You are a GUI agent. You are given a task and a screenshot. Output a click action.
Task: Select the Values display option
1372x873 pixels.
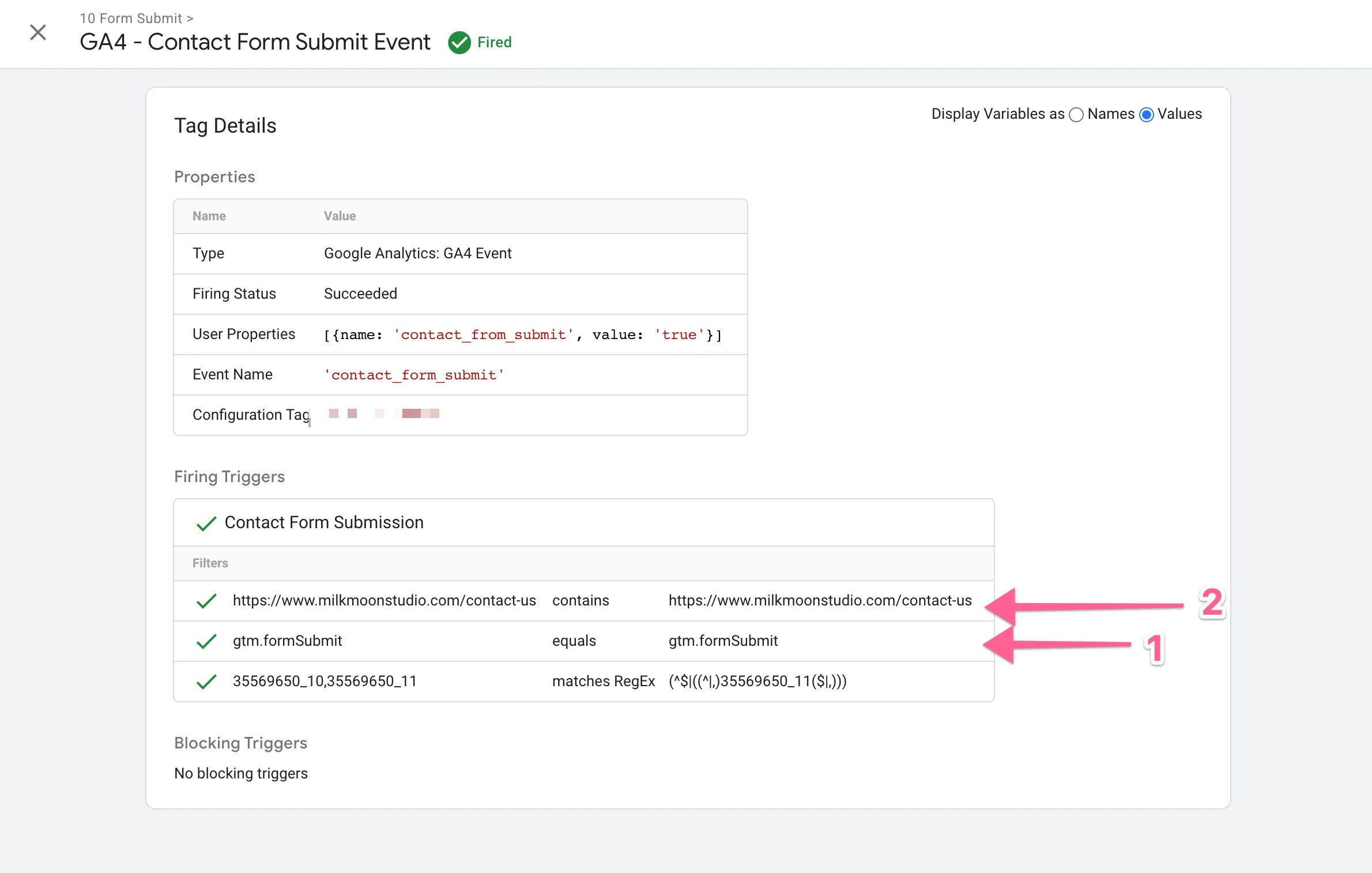click(x=1147, y=115)
